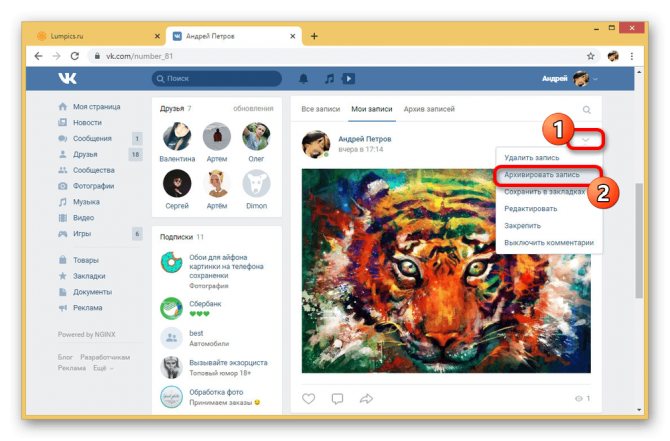670x441 pixels.
Task: Open Сбербанк subscription
Action: [206, 304]
